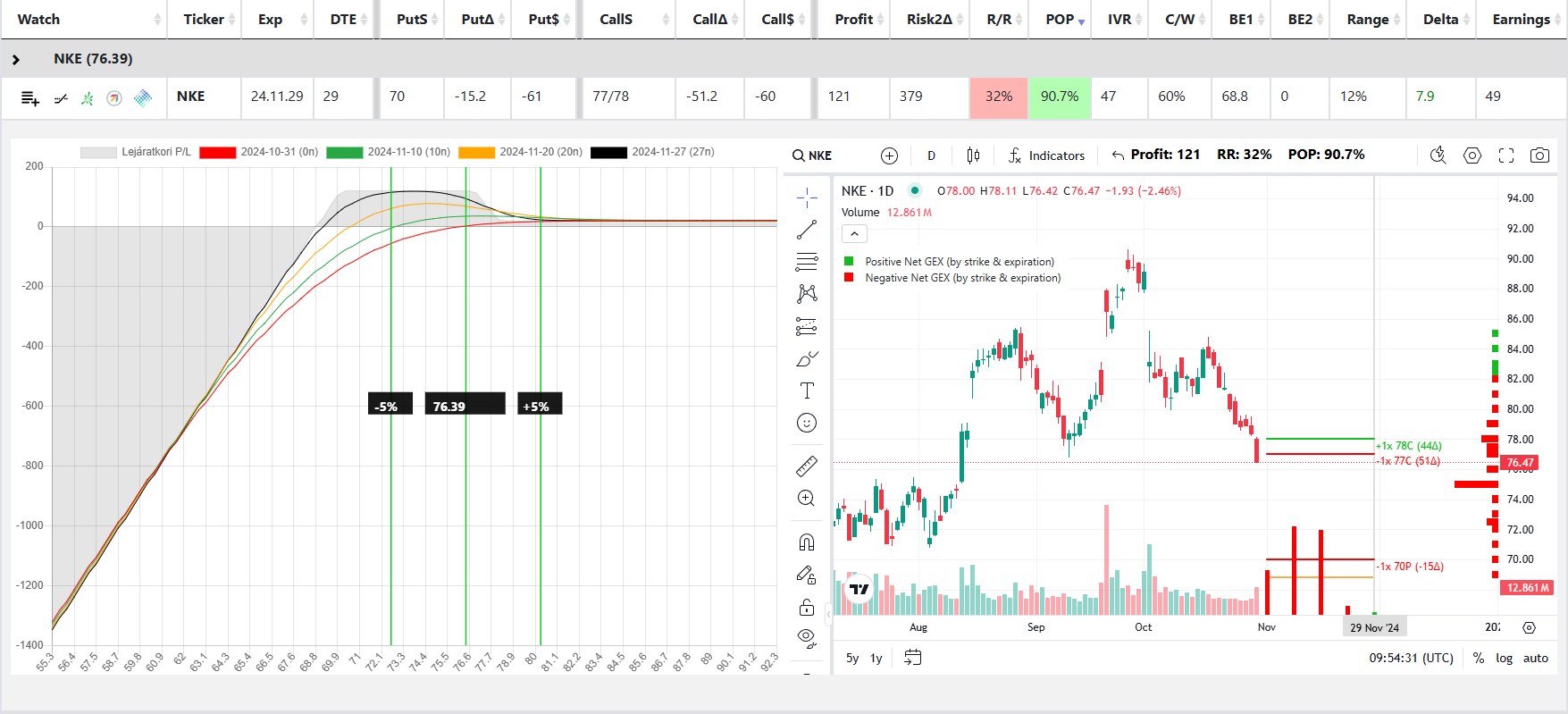Toggle lock all drawing tools
Viewport: 1568px width, 714px height.
(807, 608)
